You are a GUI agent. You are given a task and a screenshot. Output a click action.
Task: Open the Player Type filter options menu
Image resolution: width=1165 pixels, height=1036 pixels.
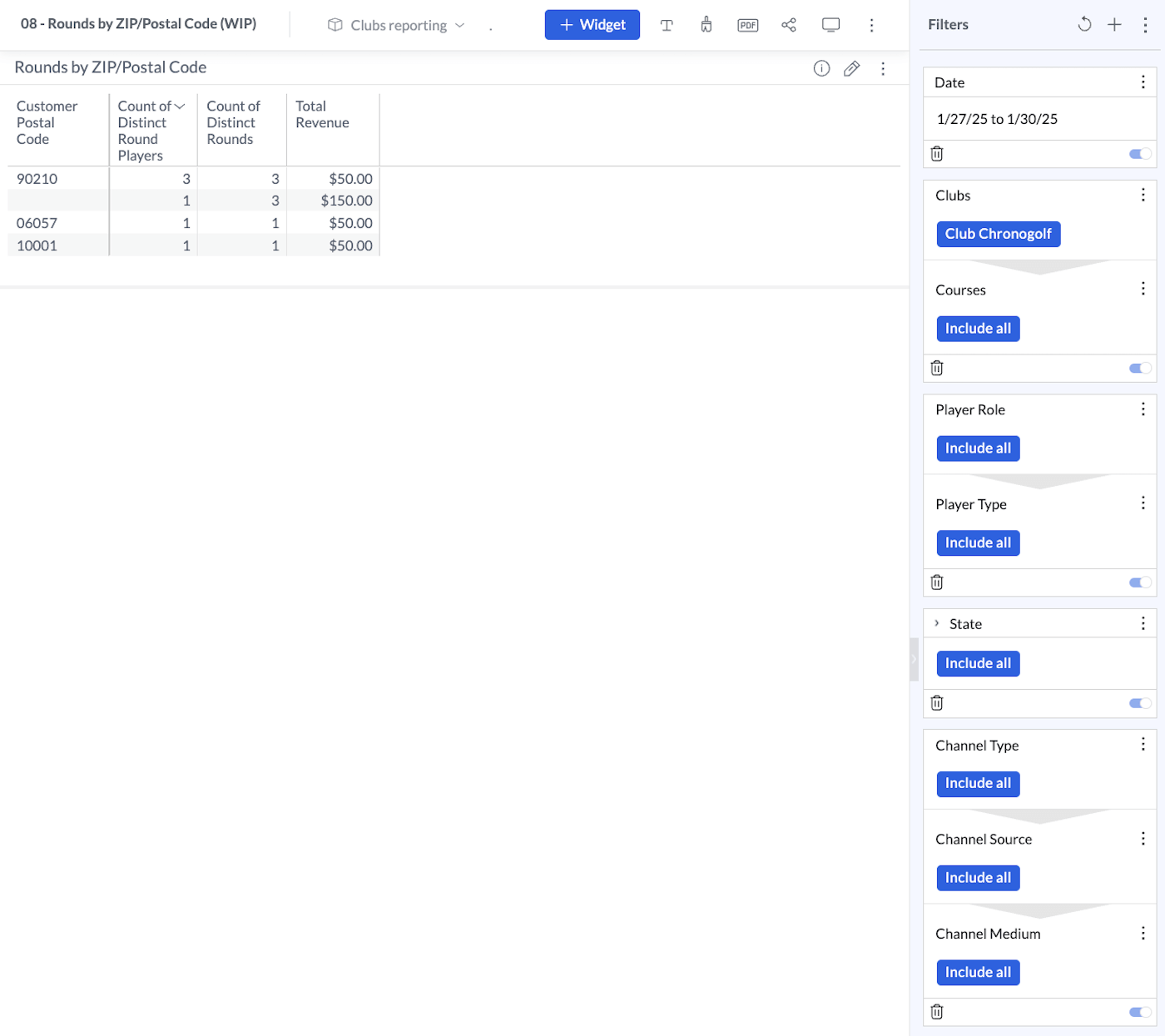1143,503
